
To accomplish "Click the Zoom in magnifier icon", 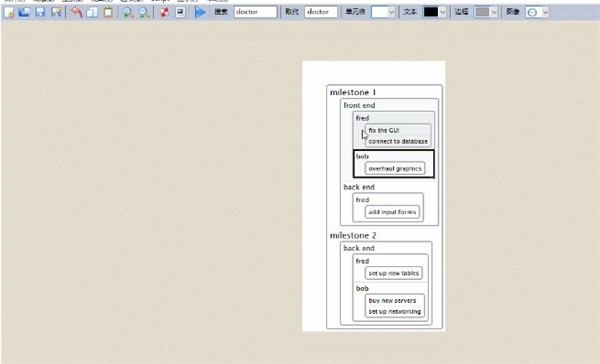I will pyautogui.click(x=128, y=12).
